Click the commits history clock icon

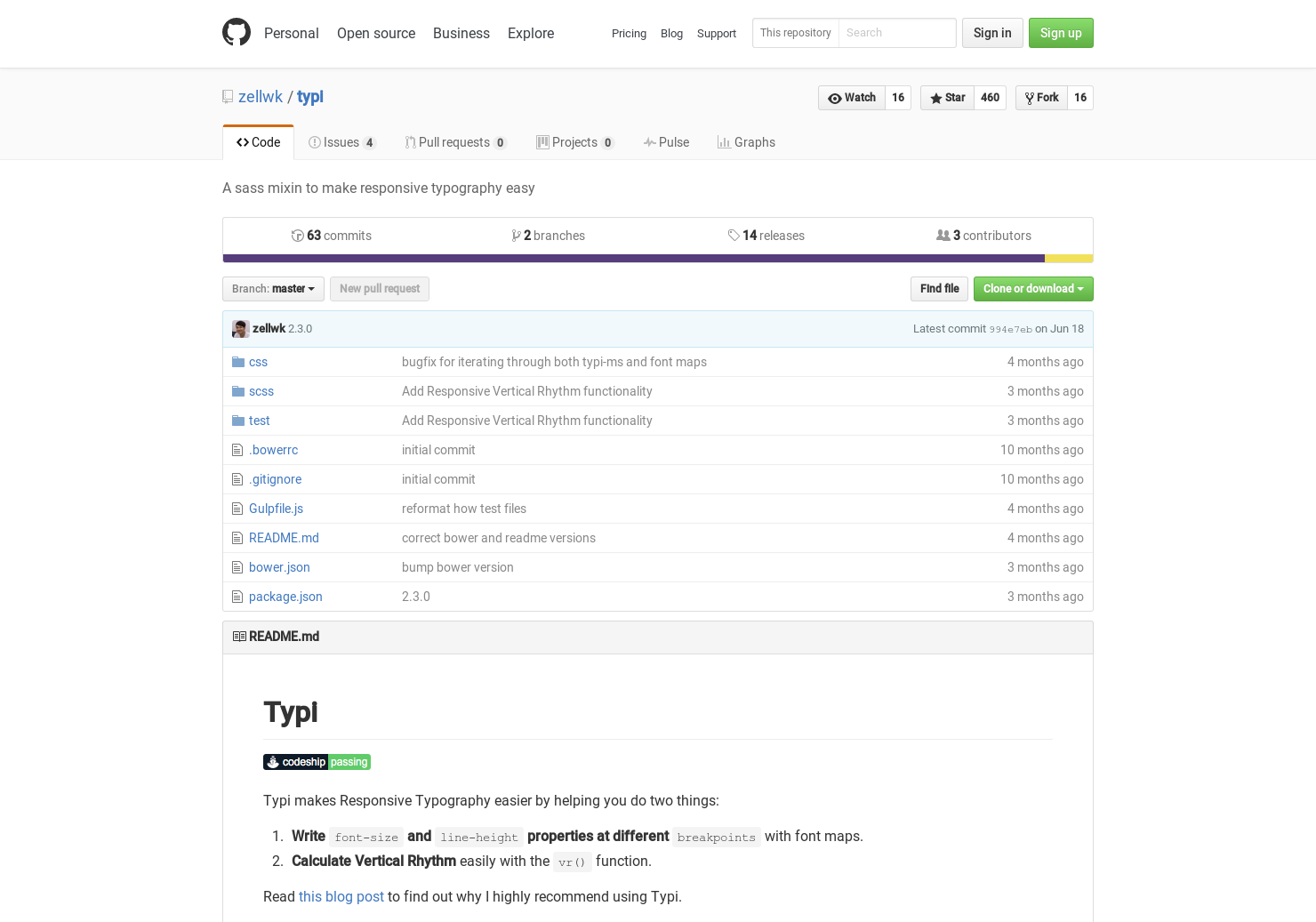tap(298, 236)
